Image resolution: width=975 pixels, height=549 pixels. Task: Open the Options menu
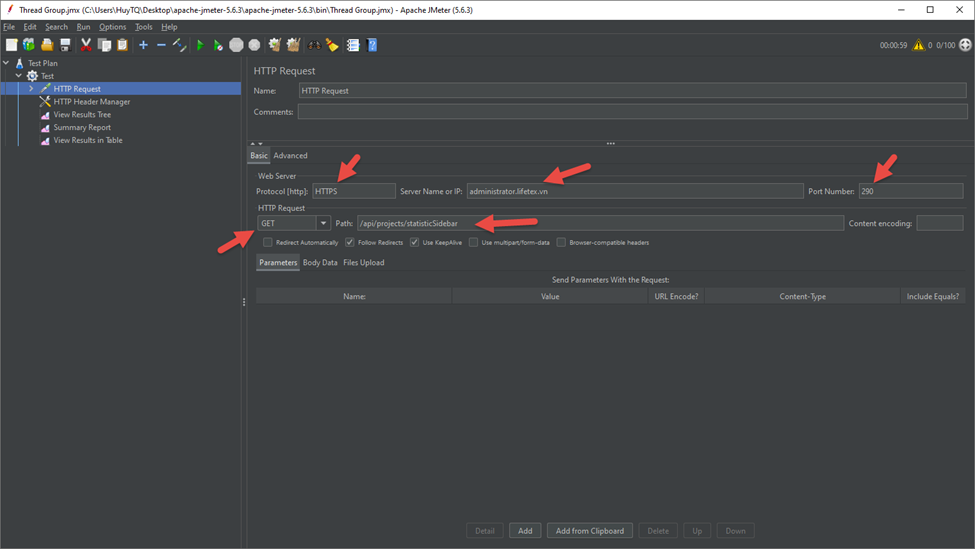point(112,27)
